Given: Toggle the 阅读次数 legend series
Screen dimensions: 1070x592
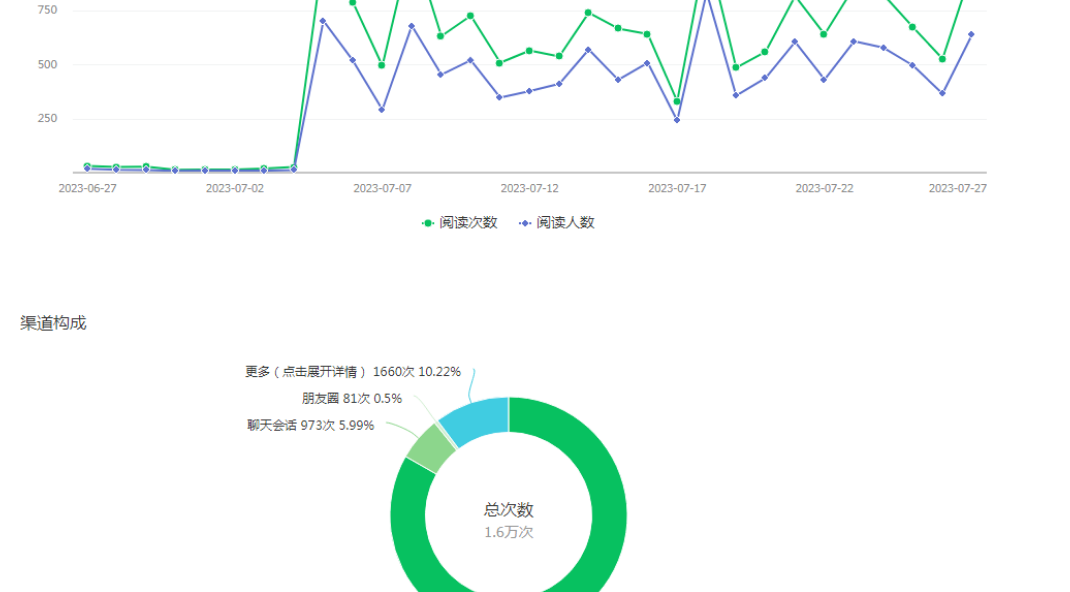Looking at the screenshot, I should (x=460, y=223).
